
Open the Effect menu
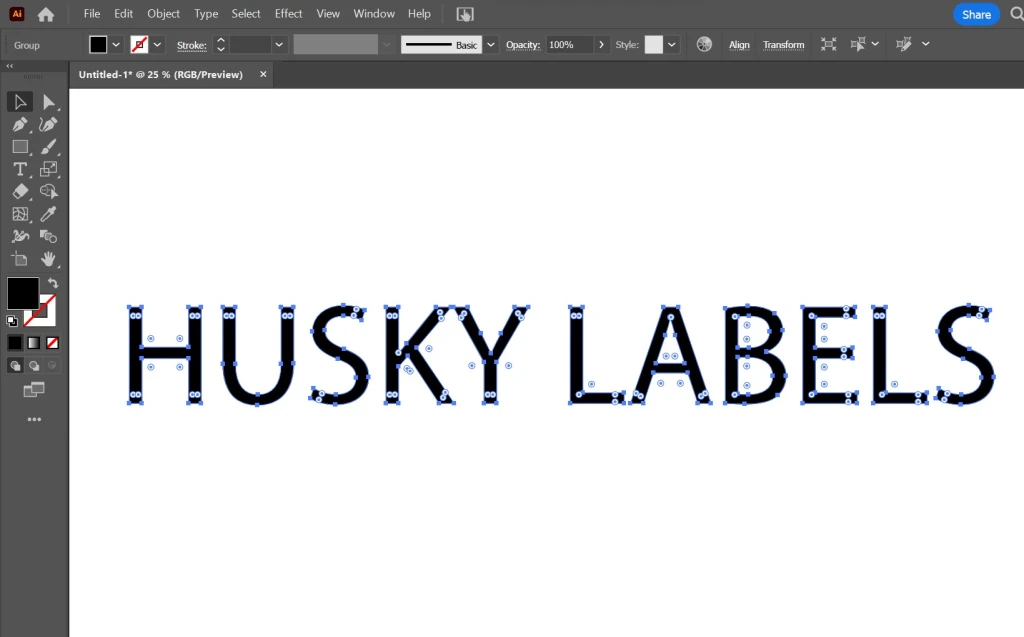(x=288, y=14)
